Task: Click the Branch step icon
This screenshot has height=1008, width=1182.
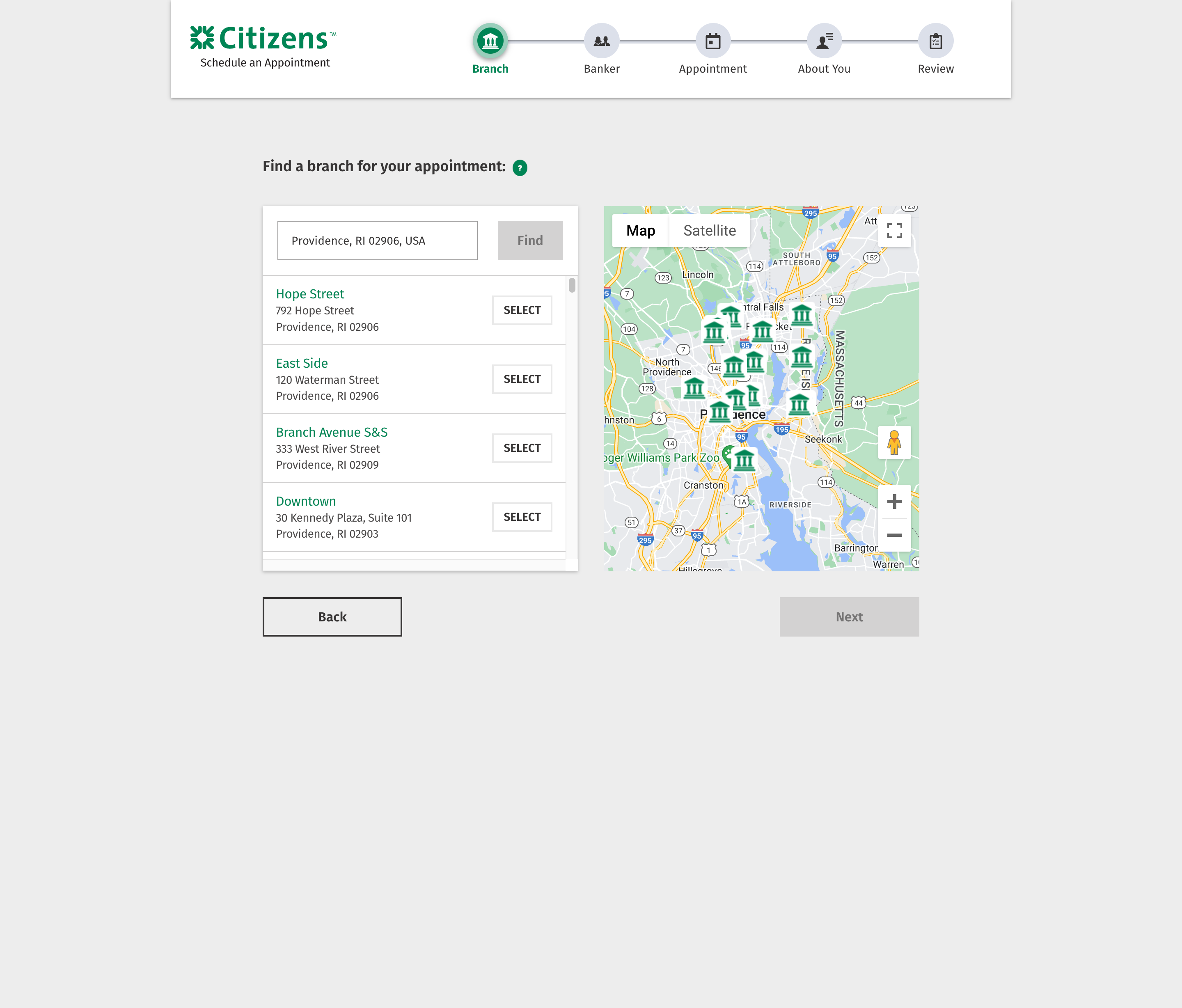Action: point(490,41)
